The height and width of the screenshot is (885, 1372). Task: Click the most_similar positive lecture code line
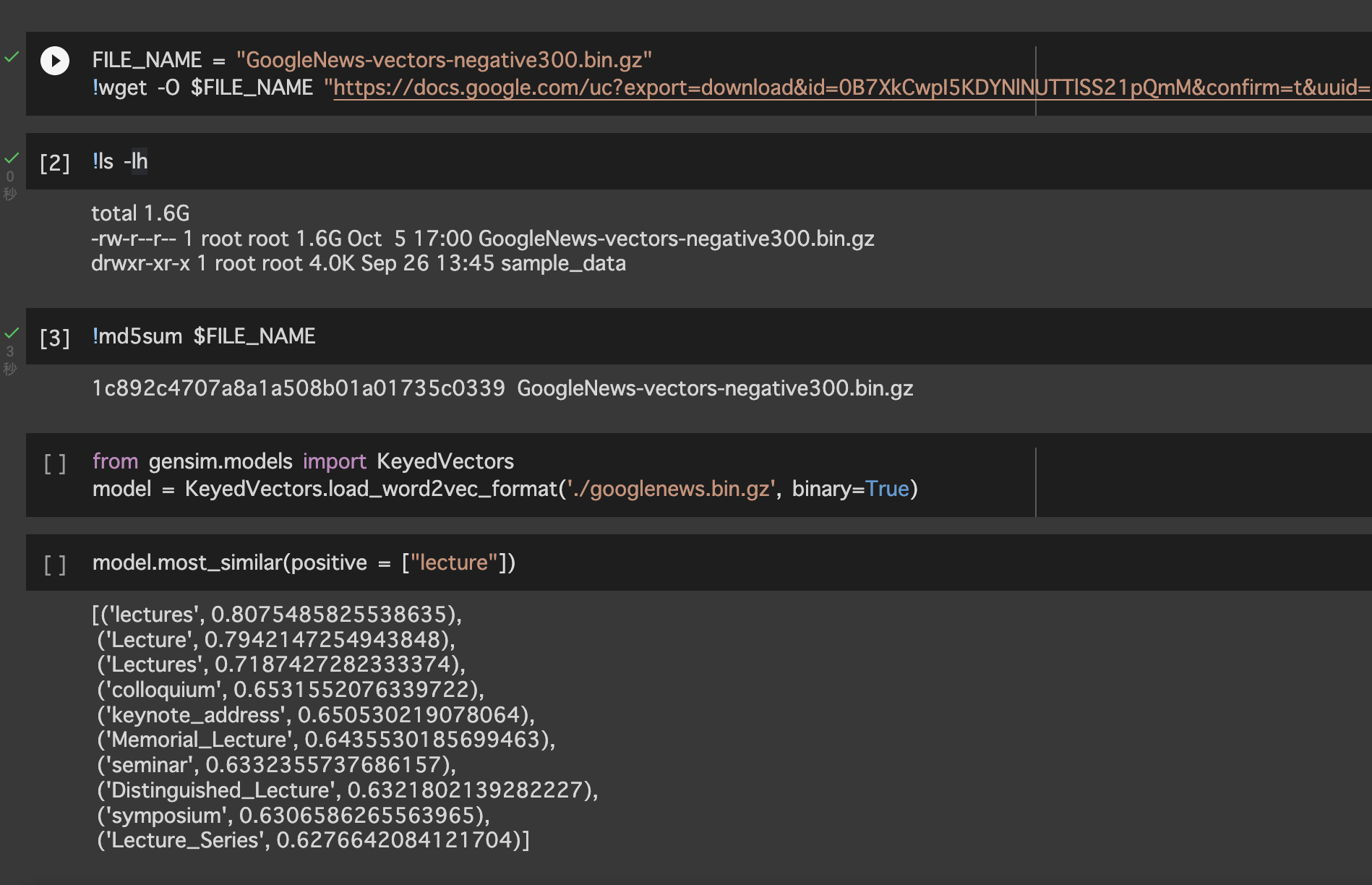[304, 563]
